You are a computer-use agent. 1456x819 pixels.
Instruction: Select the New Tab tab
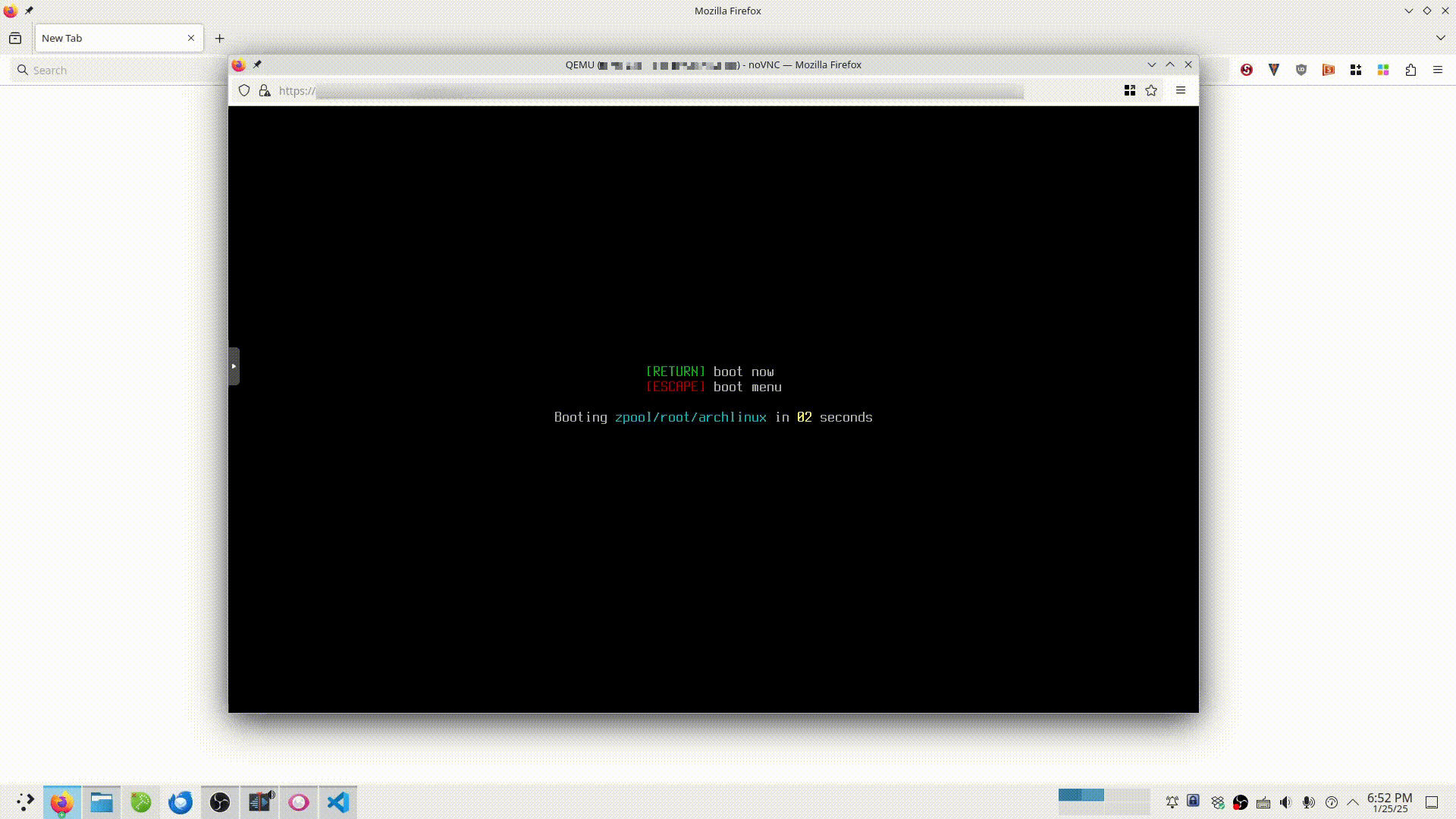point(106,38)
